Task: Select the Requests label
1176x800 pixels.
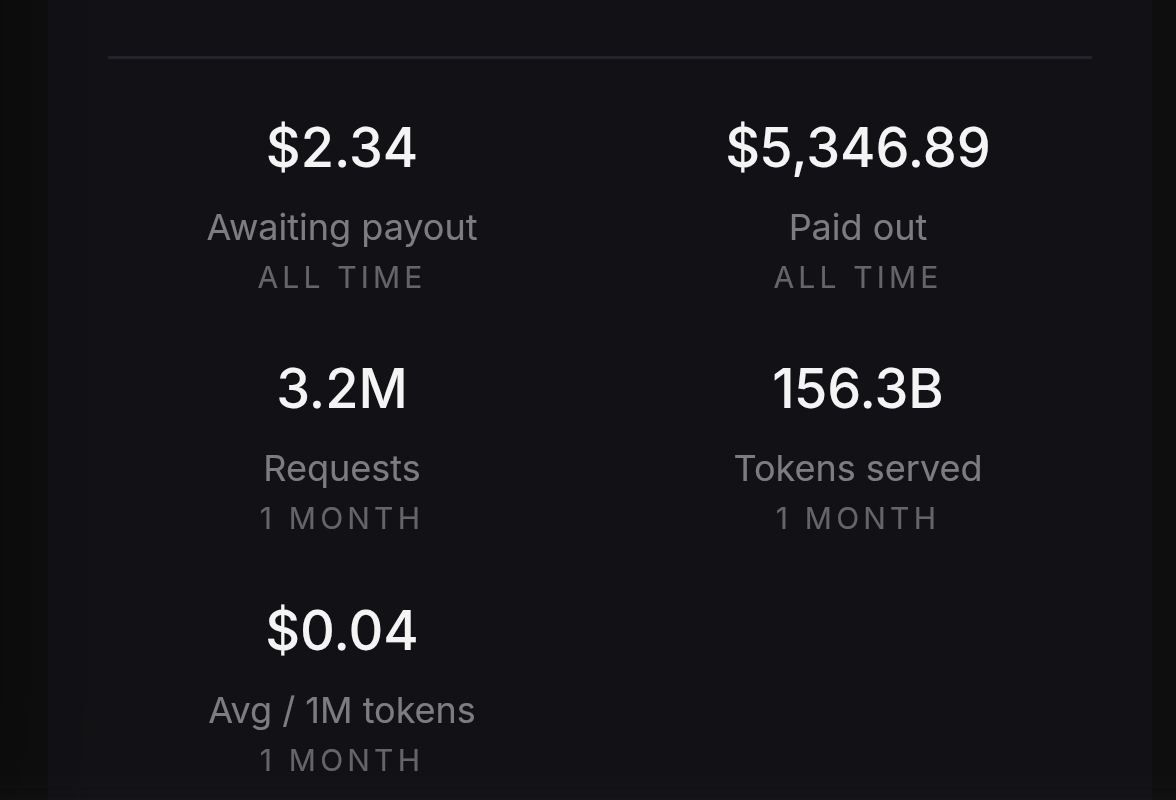Action: click(342, 469)
